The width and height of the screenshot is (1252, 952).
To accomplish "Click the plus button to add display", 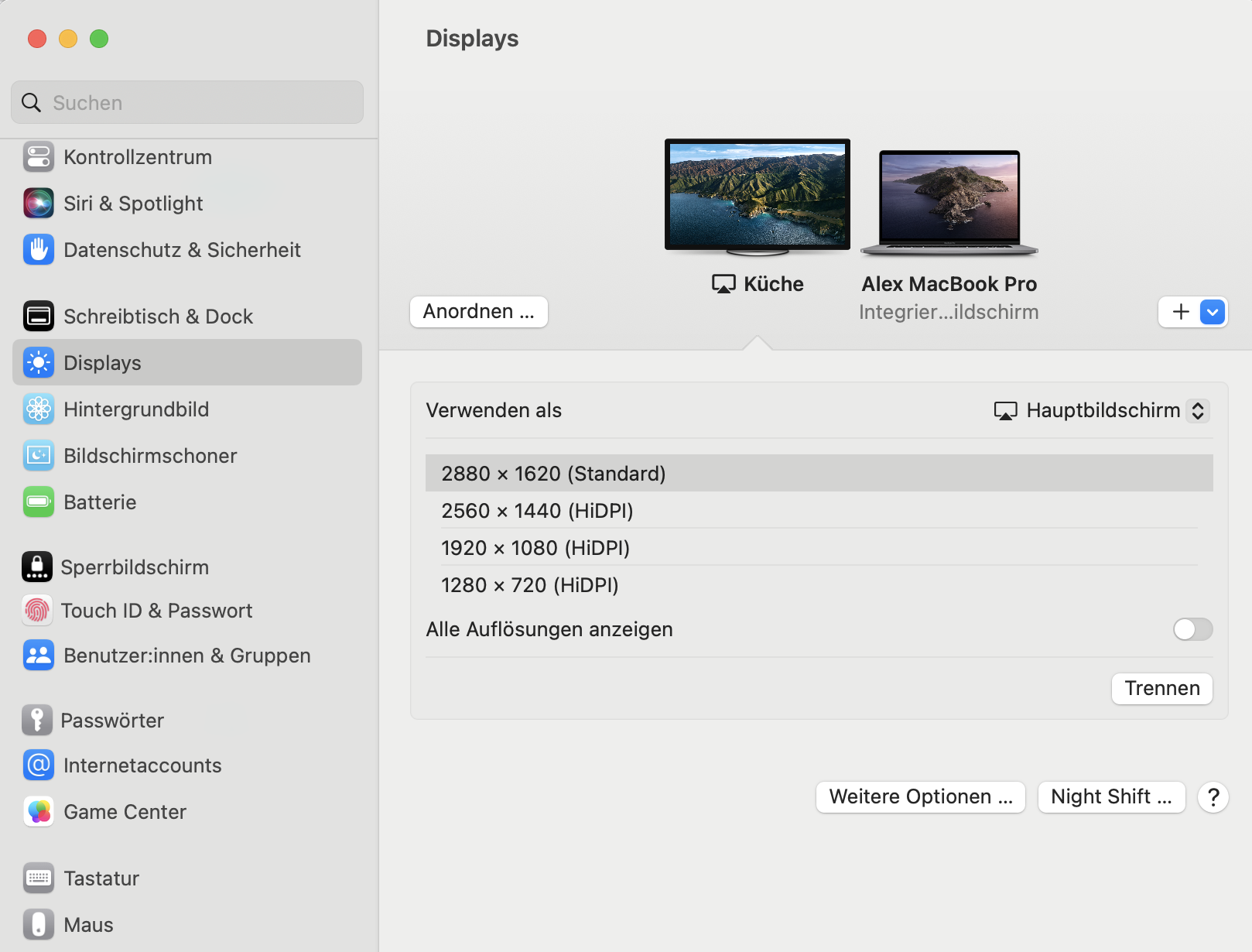I will point(1181,312).
